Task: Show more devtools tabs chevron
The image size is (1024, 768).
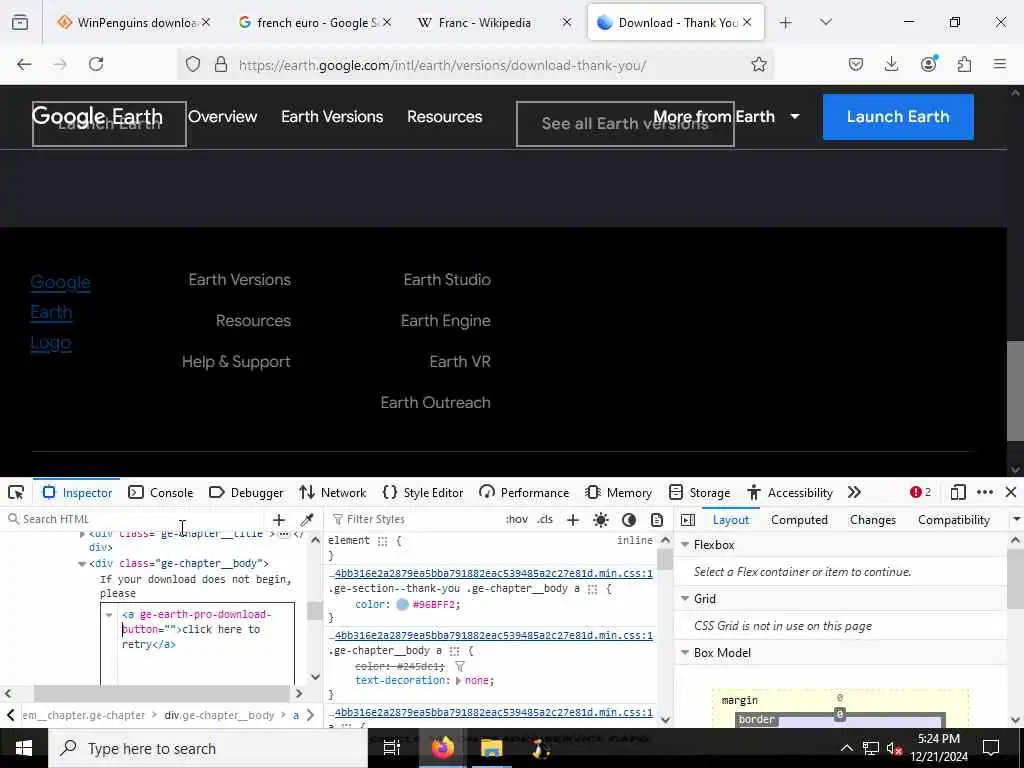Action: pyautogui.click(x=854, y=492)
